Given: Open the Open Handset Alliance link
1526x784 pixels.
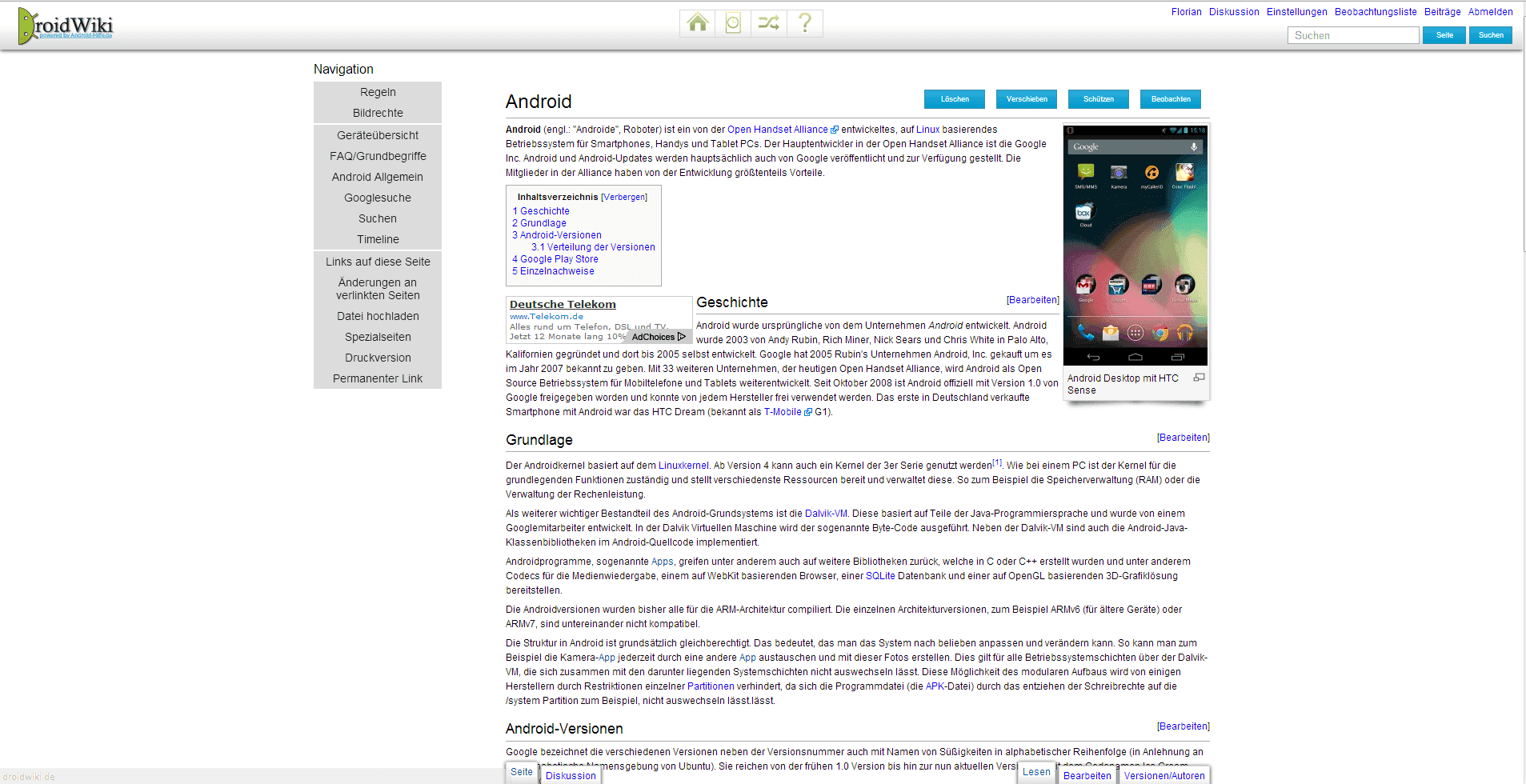Looking at the screenshot, I should click(x=778, y=130).
